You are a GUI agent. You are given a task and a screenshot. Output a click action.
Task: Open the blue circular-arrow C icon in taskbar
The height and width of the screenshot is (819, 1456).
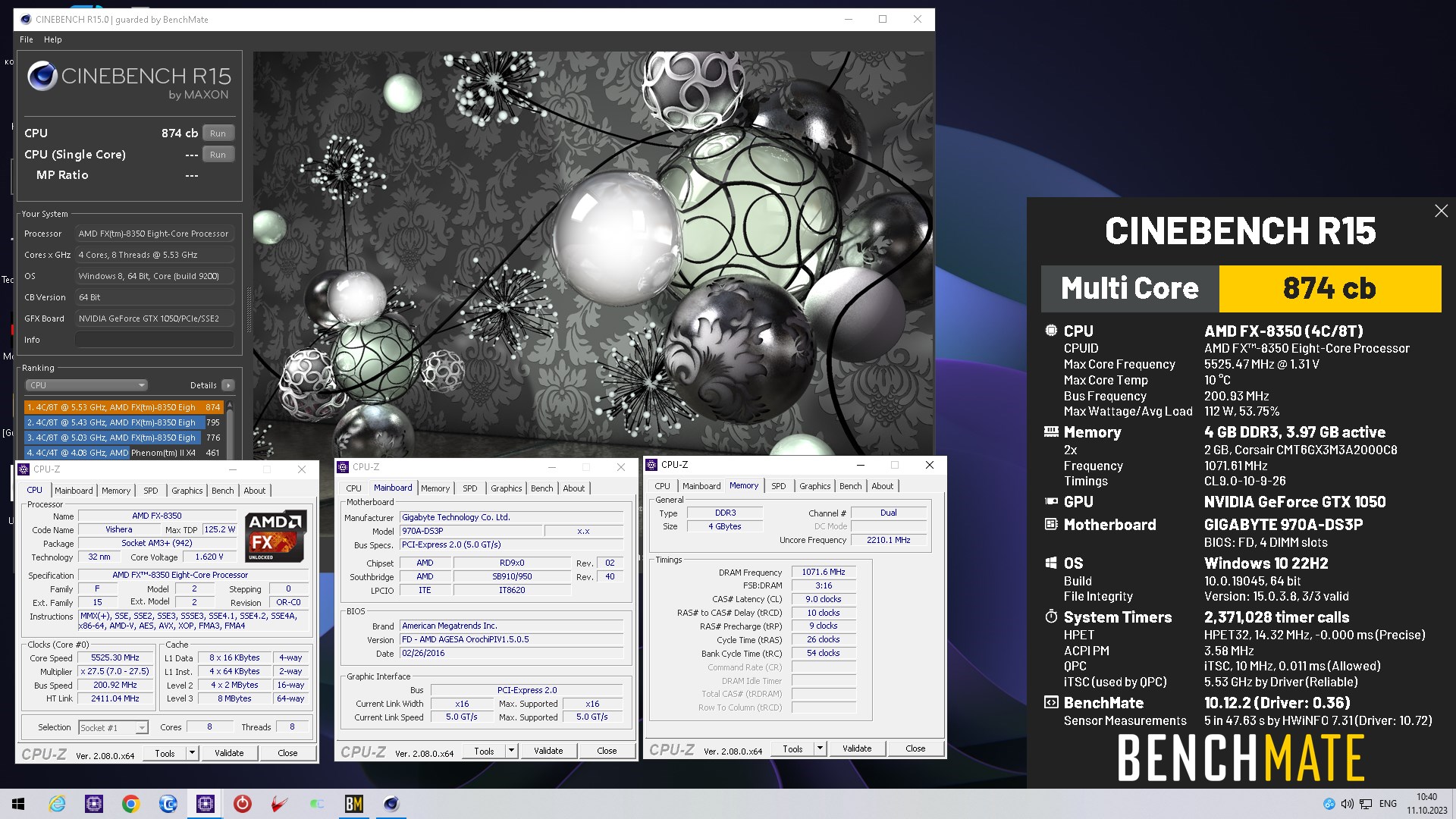tap(168, 804)
